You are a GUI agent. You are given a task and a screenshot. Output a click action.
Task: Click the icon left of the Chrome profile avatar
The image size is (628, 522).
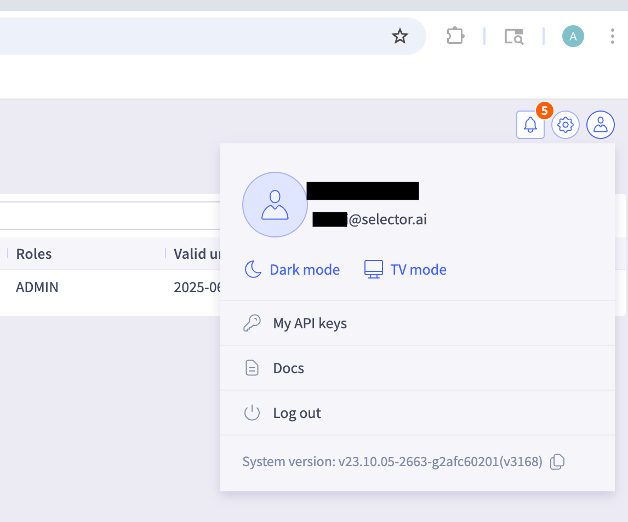pyautogui.click(x=514, y=36)
